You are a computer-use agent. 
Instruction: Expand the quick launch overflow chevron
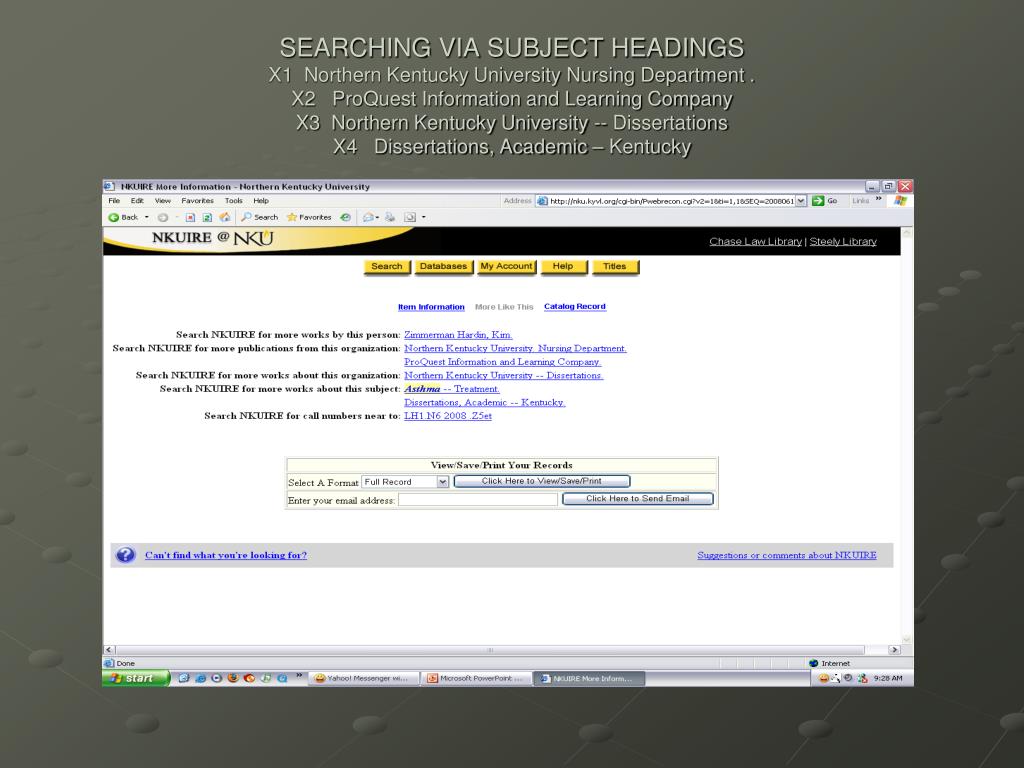(299, 675)
